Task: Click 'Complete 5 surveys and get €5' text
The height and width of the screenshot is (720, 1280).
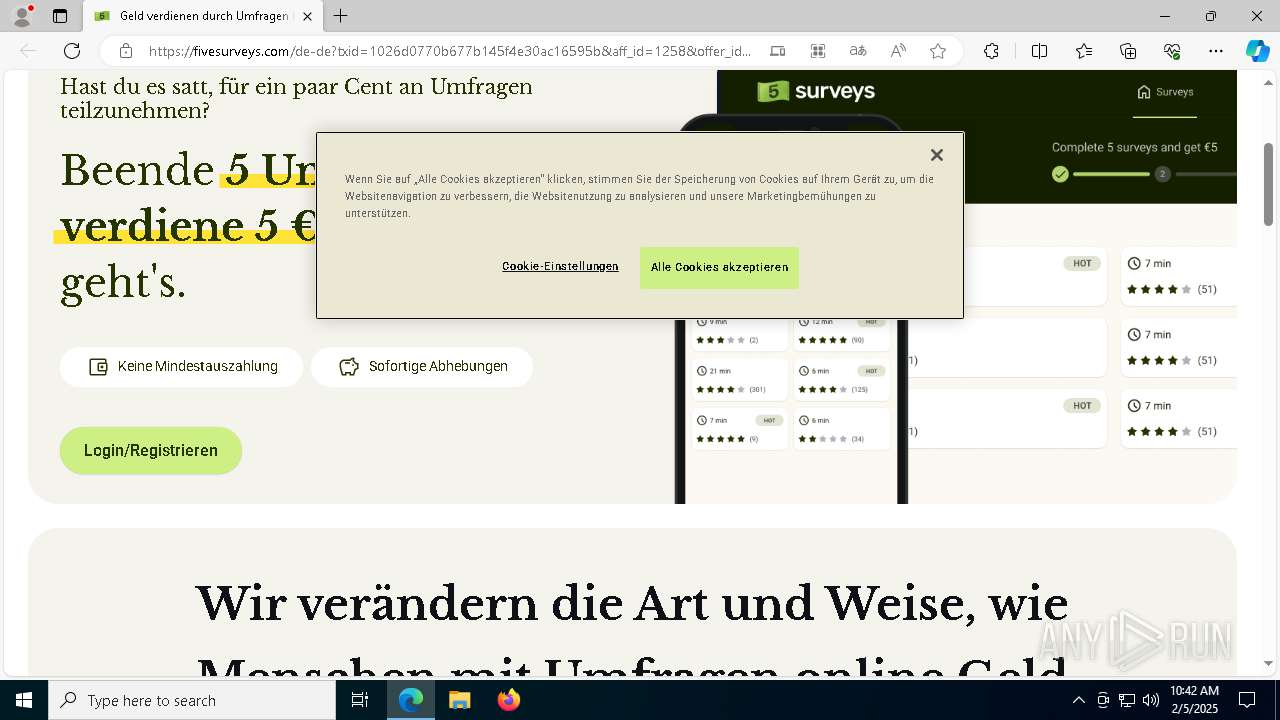Action: [x=1134, y=147]
